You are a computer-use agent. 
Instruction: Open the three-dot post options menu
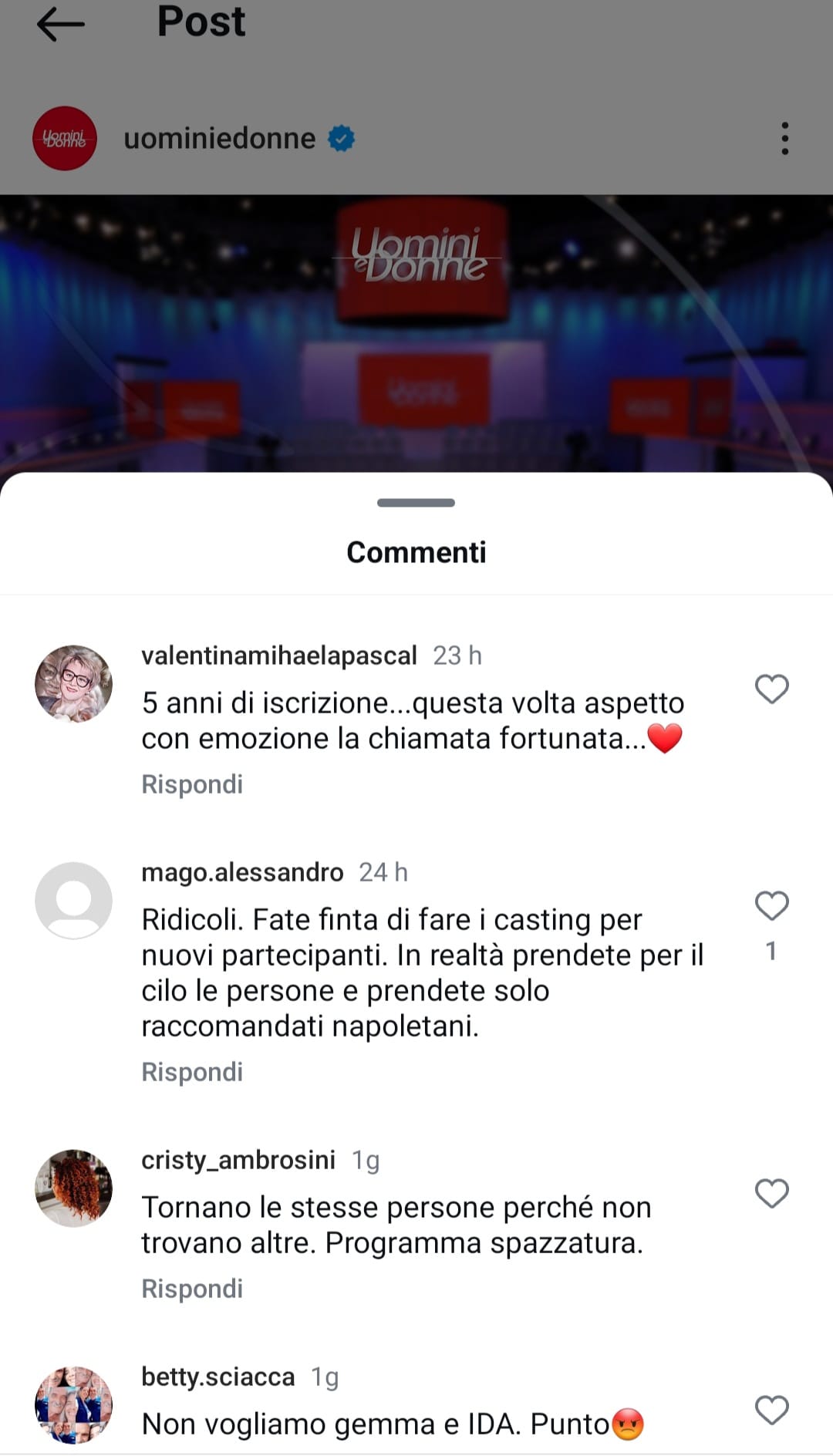[784, 139]
